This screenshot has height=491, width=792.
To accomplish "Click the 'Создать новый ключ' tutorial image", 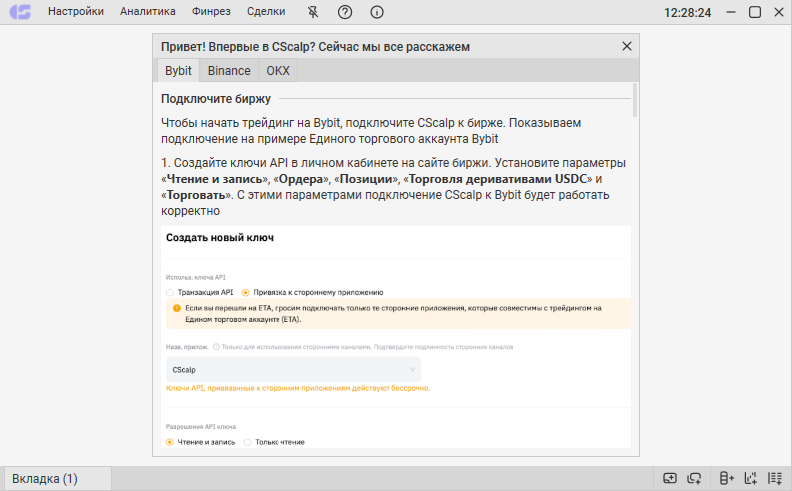I will point(396,337).
